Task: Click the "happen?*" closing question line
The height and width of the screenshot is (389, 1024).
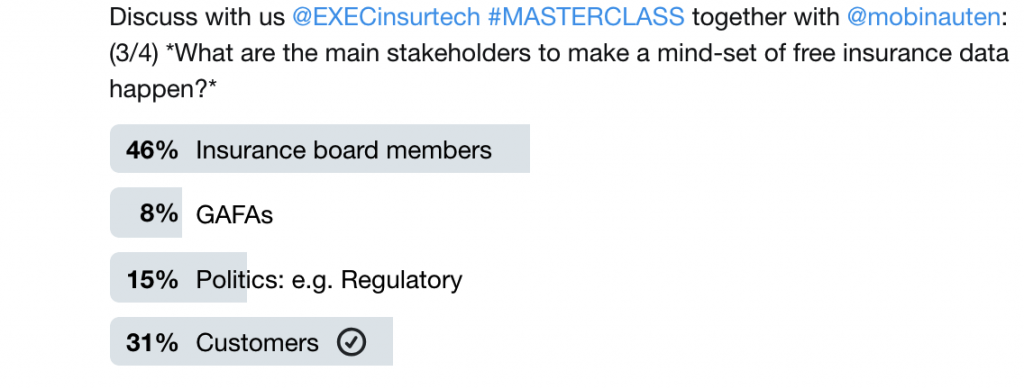Action: click(x=163, y=89)
